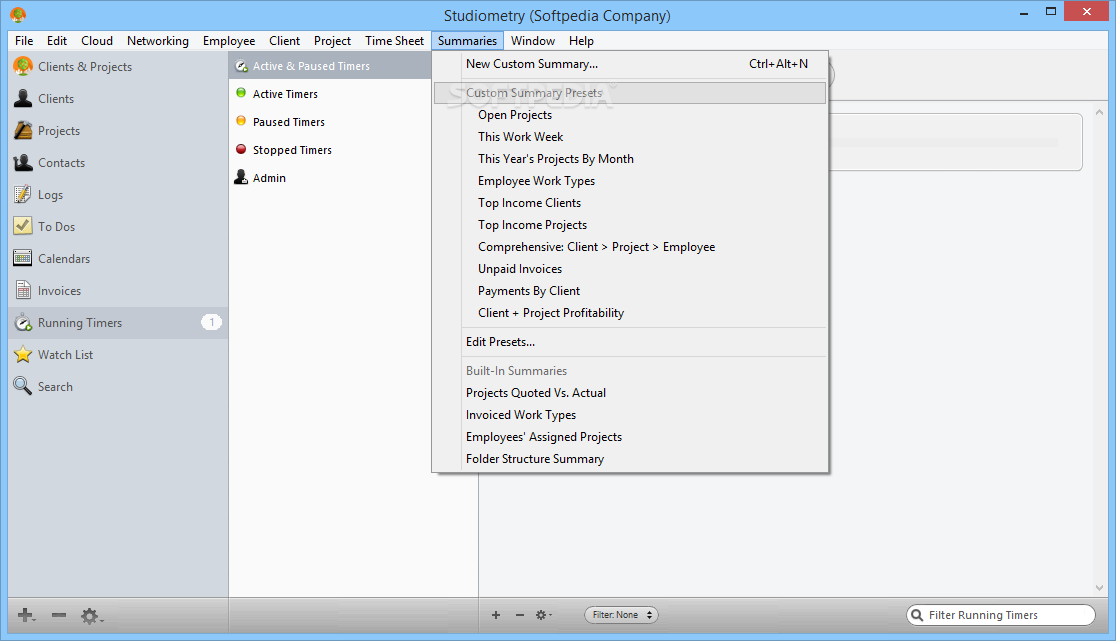Select the Search magnifier icon in sidebar
Screen dimensions: 1116x641
point(23,386)
